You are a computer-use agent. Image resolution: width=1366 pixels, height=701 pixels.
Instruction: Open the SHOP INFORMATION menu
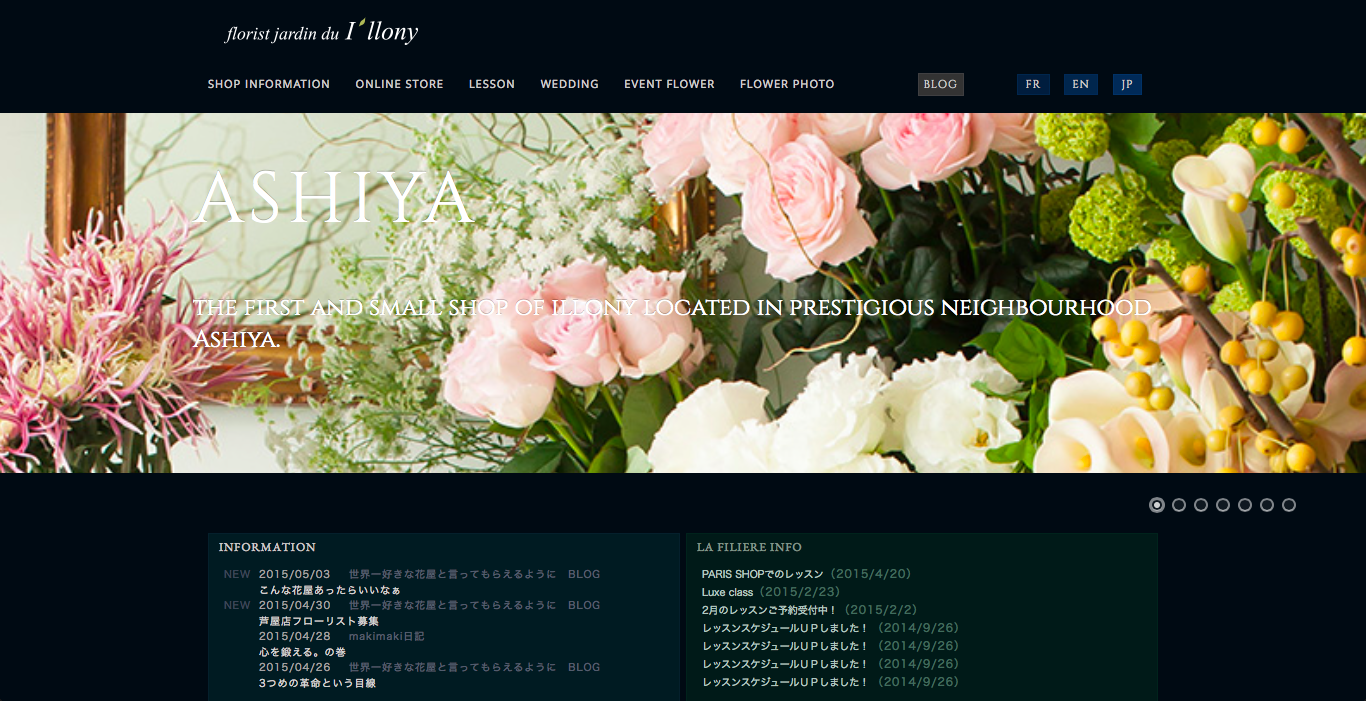[269, 84]
